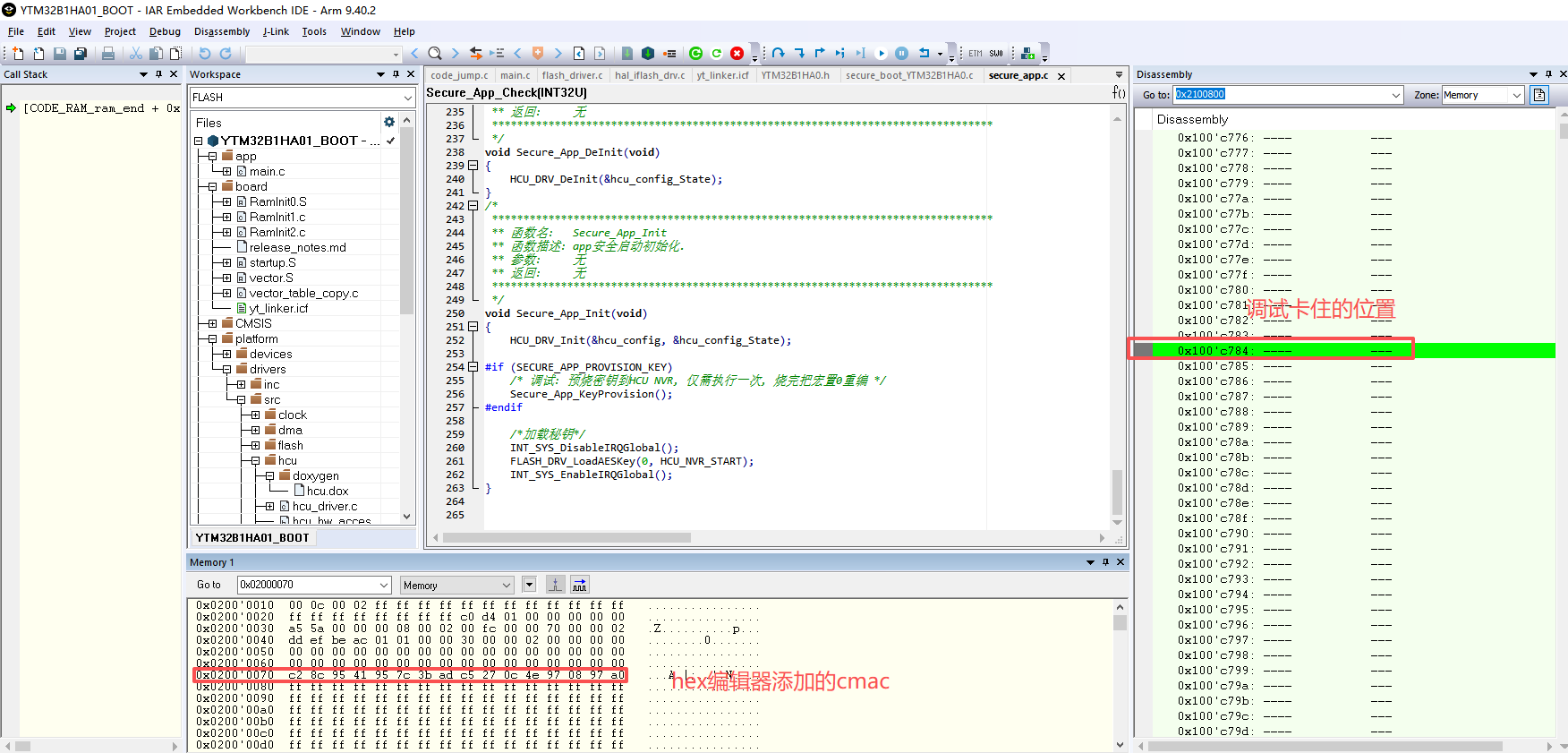Image resolution: width=1568 pixels, height=753 pixels.
Task: Collapse the hcu folder in Workspace tree
Action: pos(255,460)
